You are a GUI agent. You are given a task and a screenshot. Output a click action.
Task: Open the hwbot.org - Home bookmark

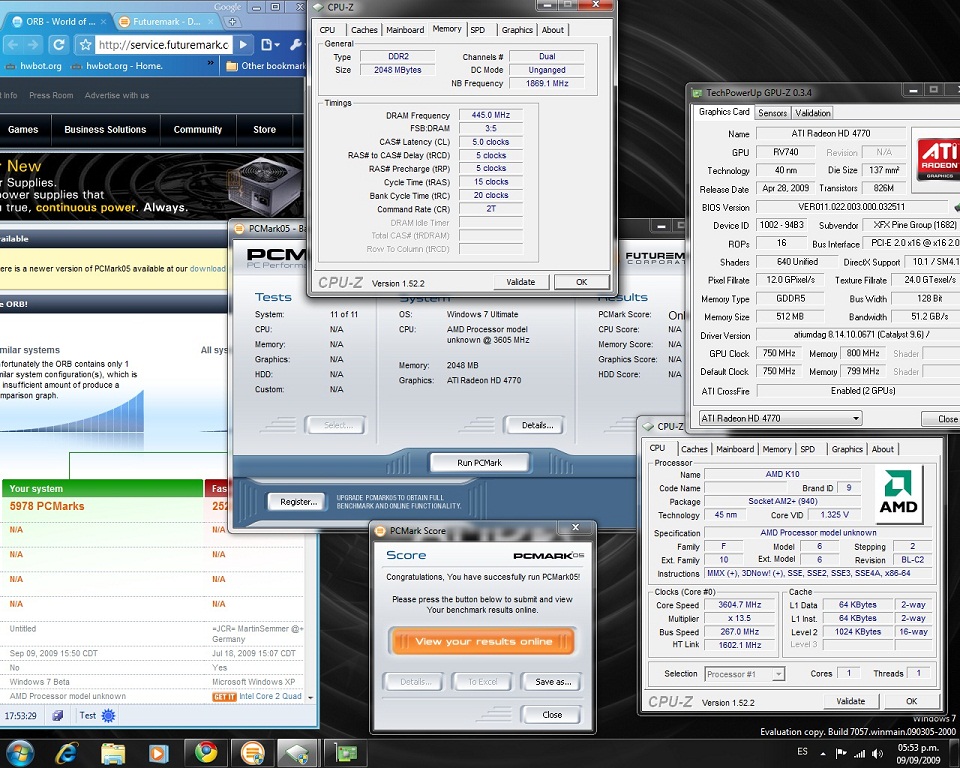tap(117, 66)
